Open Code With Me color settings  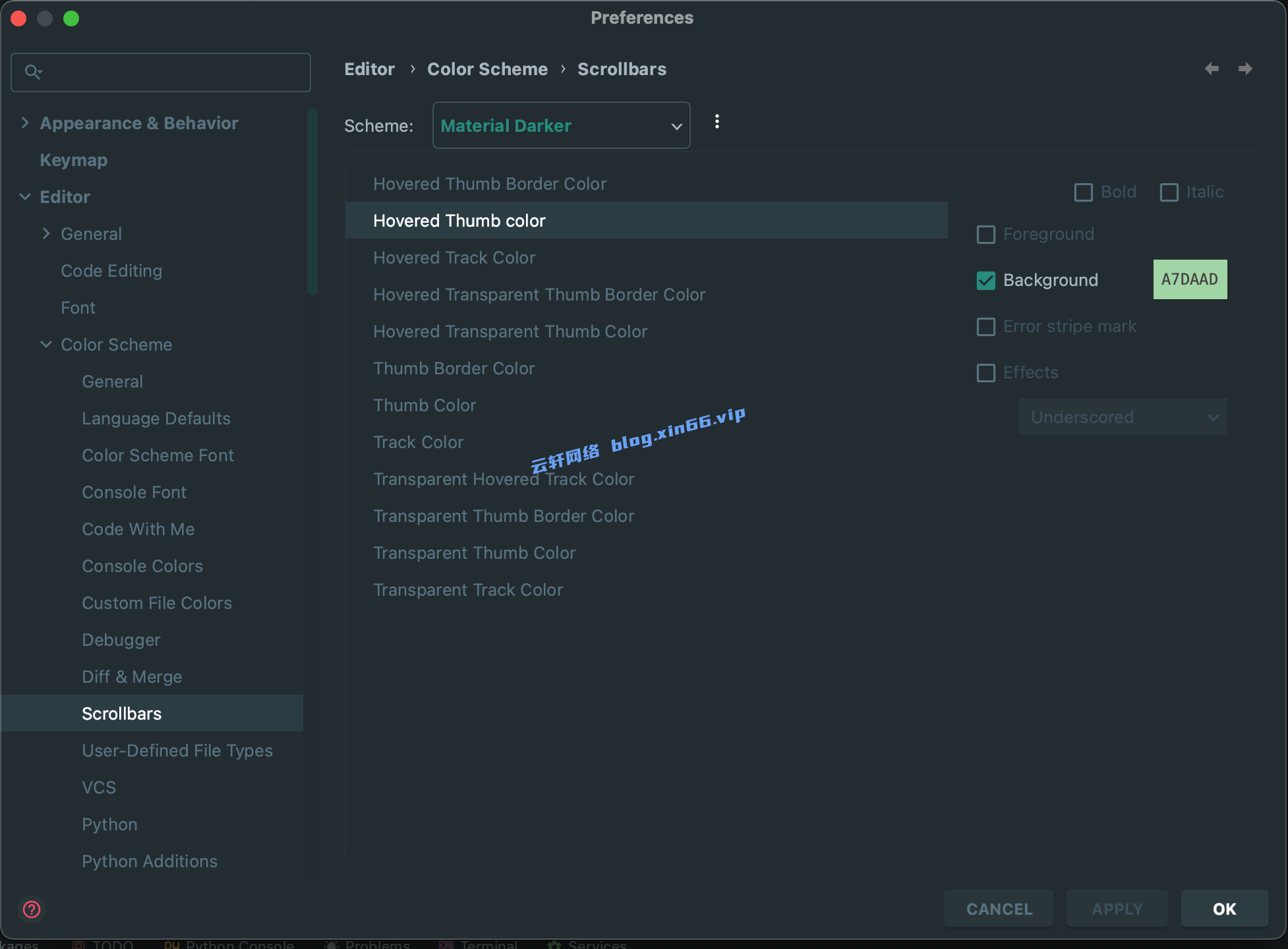click(138, 529)
